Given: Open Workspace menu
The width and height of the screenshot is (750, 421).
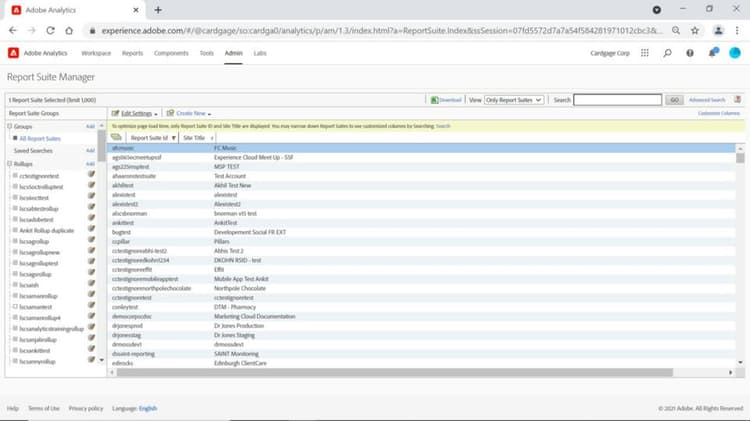Looking at the screenshot, I should click(96, 53).
